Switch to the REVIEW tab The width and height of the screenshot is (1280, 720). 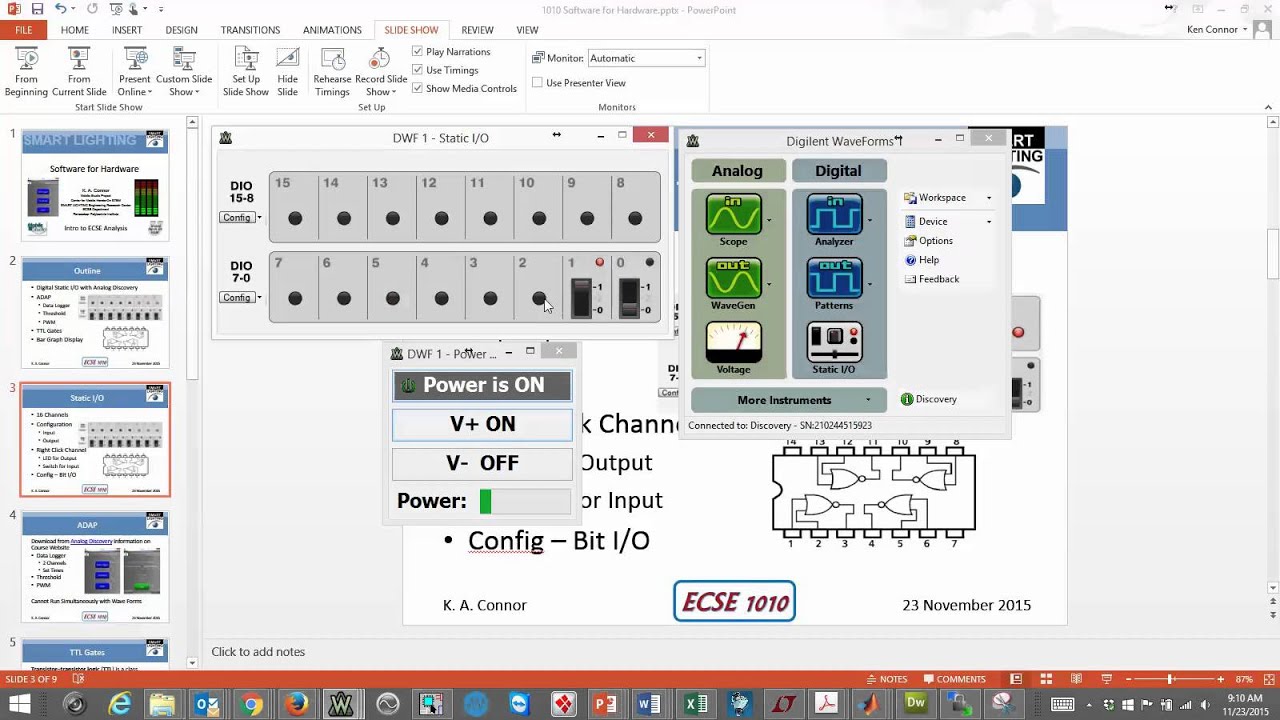coord(477,30)
